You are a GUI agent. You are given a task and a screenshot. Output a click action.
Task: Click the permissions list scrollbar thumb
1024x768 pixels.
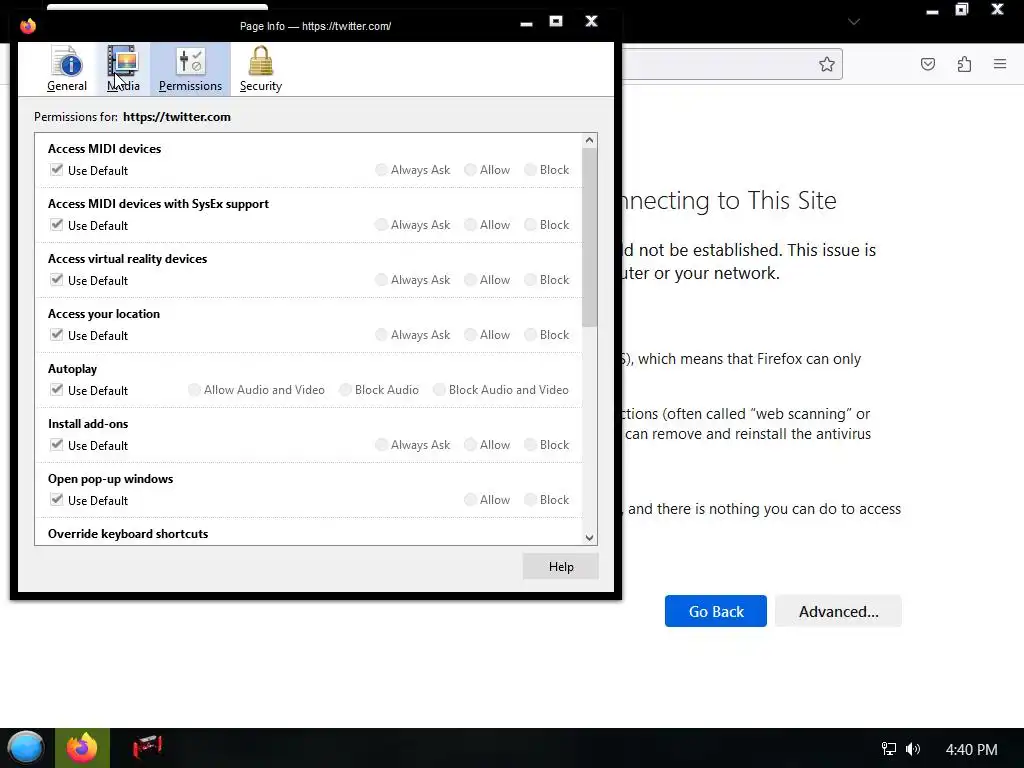pyautogui.click(x=590, y=238)
